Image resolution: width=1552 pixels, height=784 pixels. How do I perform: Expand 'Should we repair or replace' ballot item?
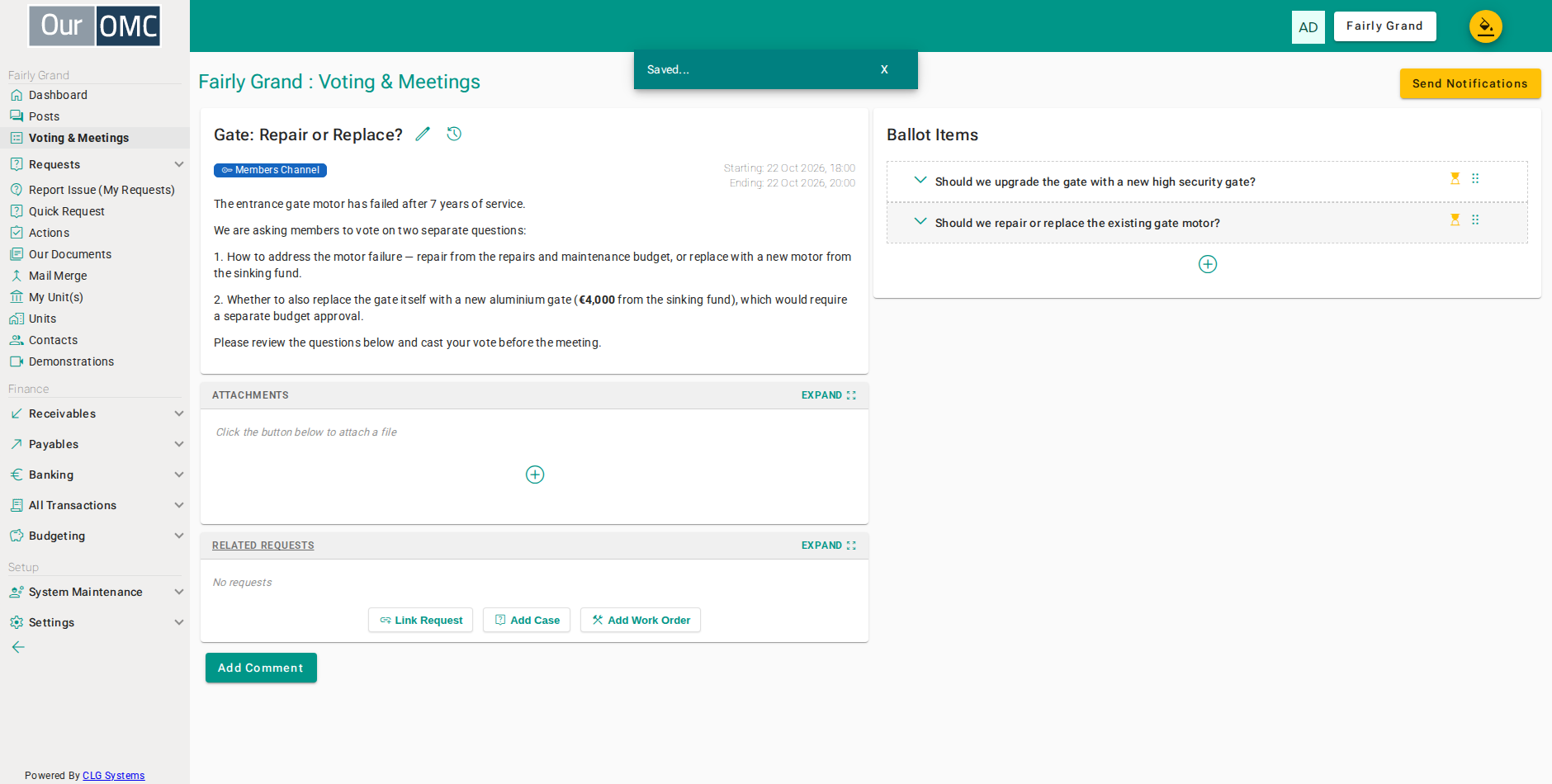pos(920,222)
